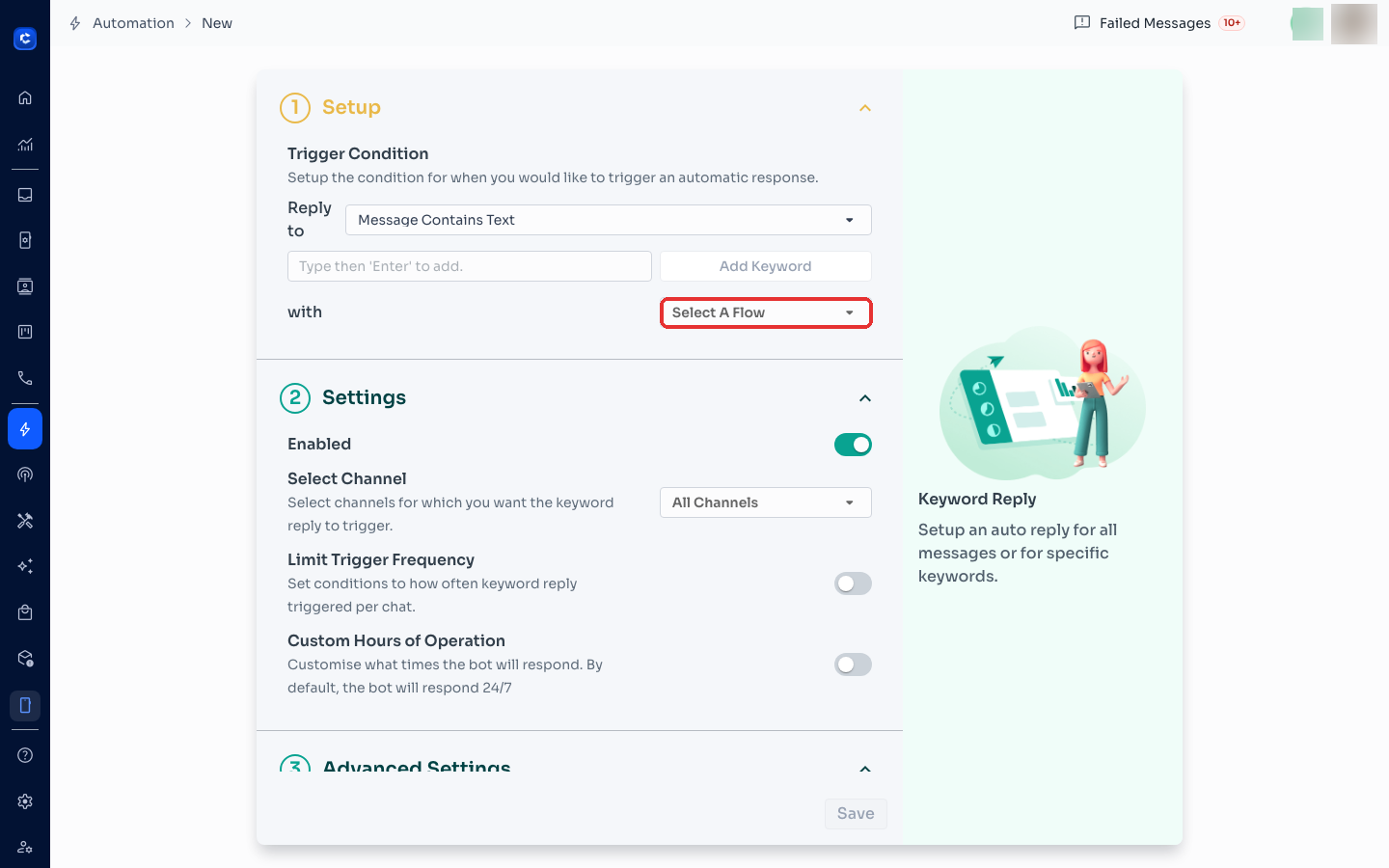Open the All Channels dropdown
1389x868 pixels.
click(766, 502)
